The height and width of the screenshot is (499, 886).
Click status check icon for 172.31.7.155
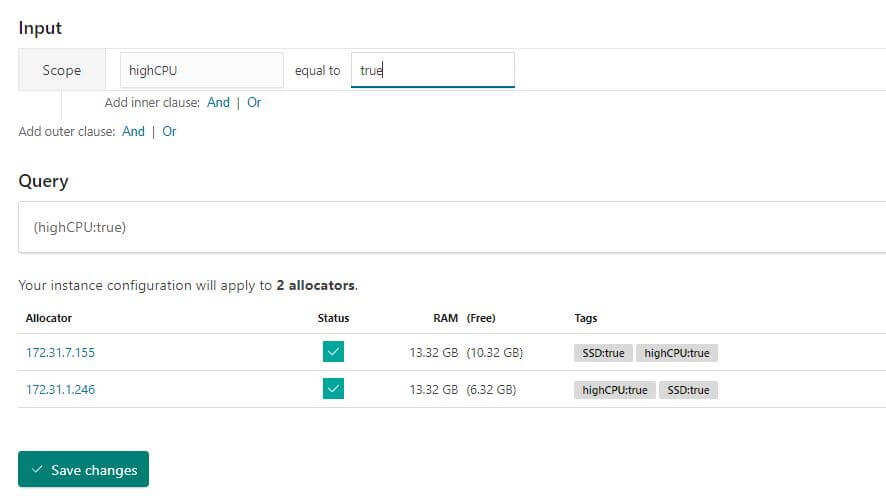click(333, 352)
